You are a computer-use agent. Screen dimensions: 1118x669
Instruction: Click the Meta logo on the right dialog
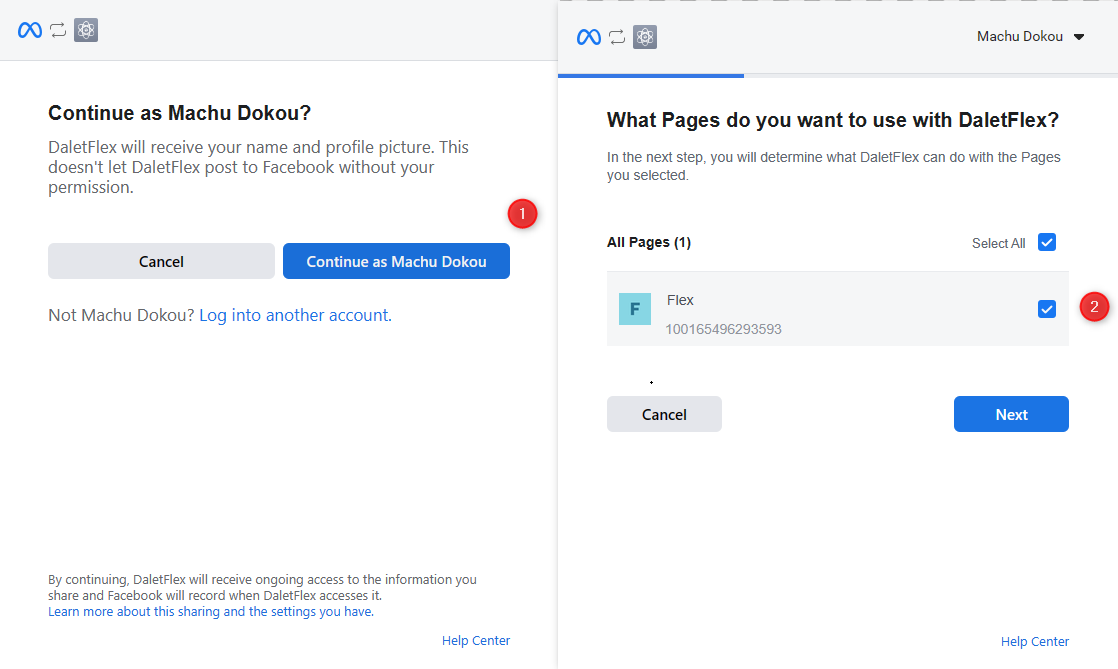(x=587, y=36)
